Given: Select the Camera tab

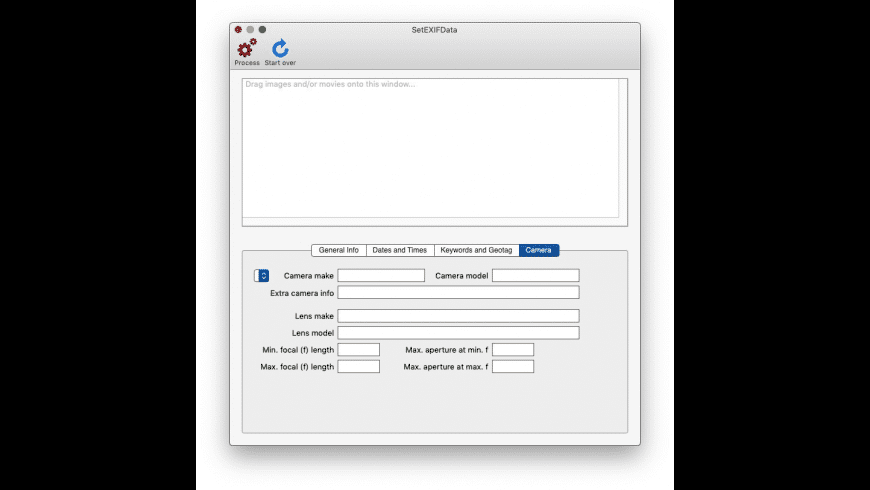Looking at the screenshot, I should (x=539, y=250).
